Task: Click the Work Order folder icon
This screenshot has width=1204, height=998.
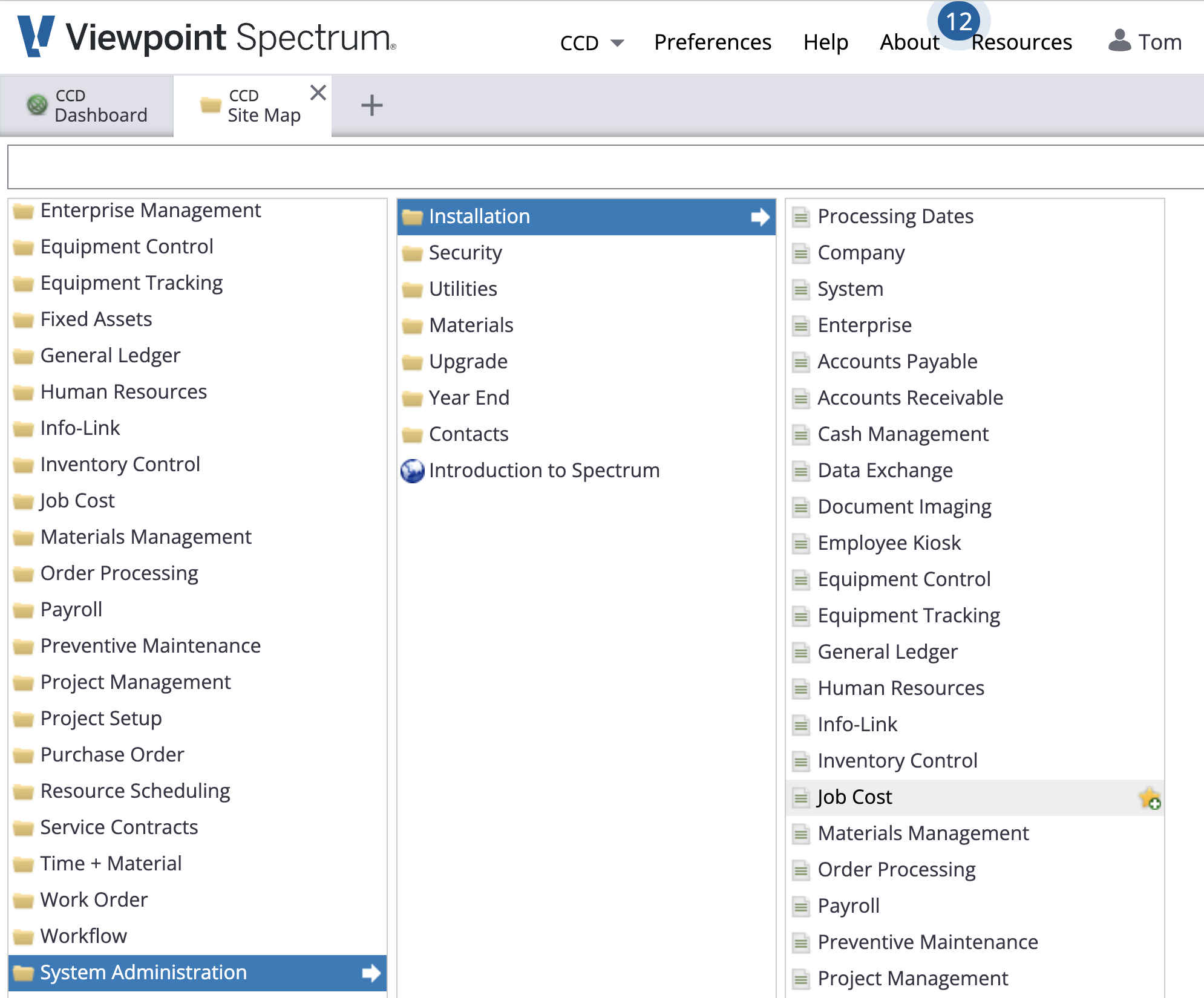Action: [24, 901]
